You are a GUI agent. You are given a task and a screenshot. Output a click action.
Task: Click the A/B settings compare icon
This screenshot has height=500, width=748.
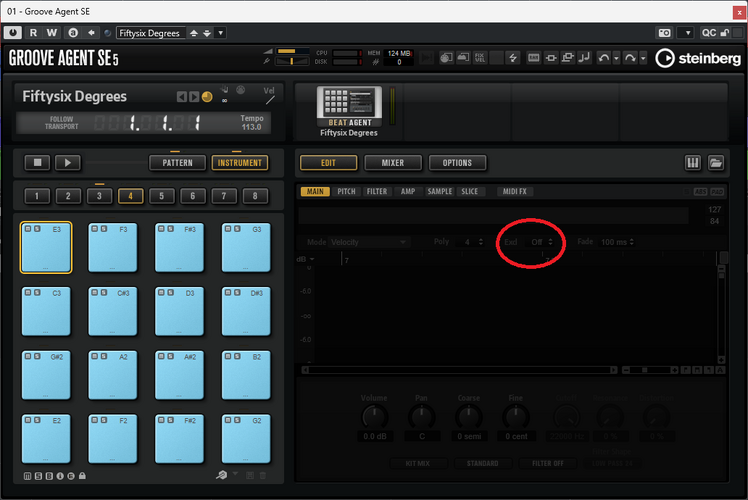point(73,33)
